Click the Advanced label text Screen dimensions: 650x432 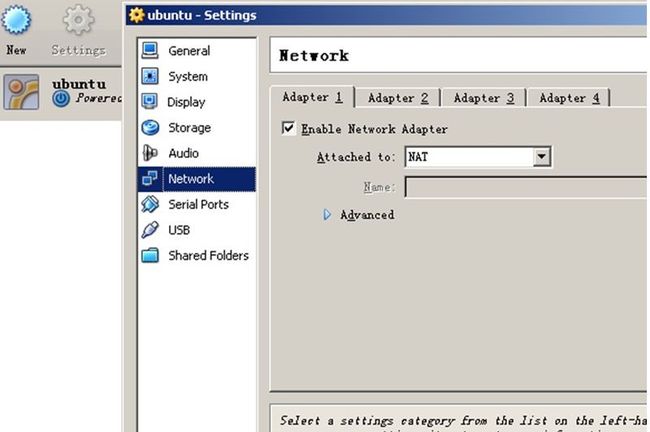click(x=367, y=215)
